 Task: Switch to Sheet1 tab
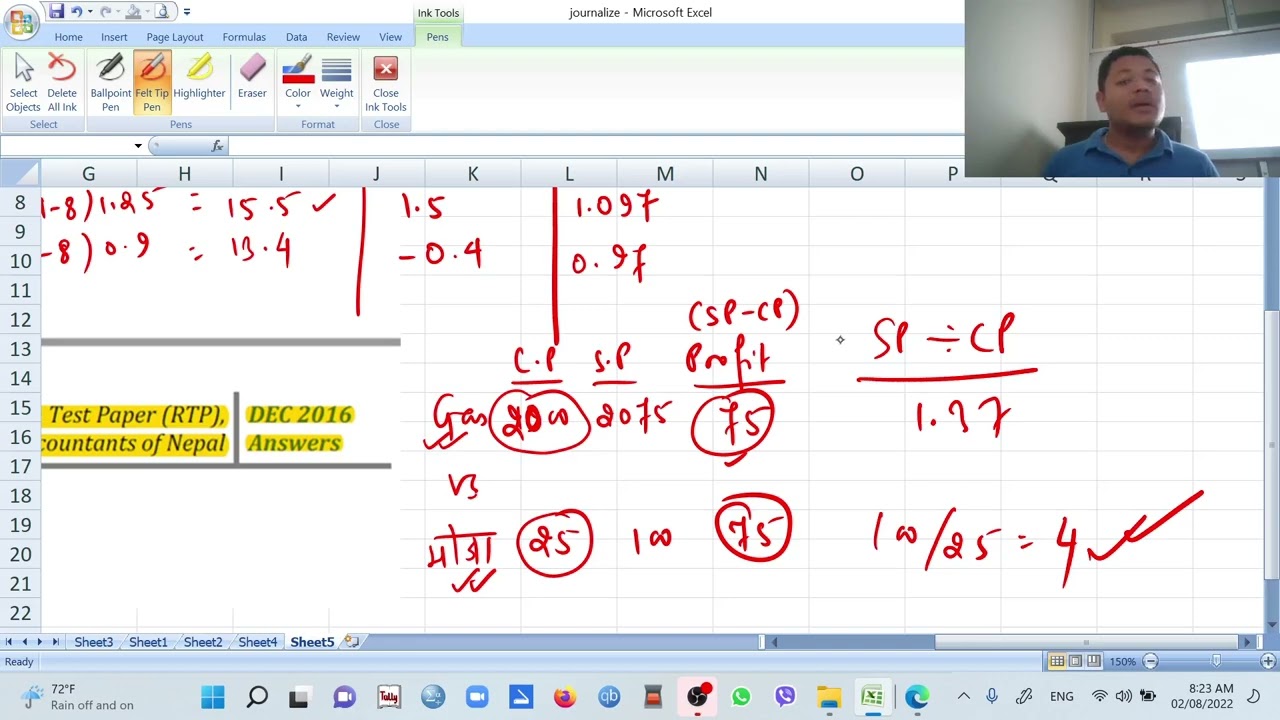(148, 642)
